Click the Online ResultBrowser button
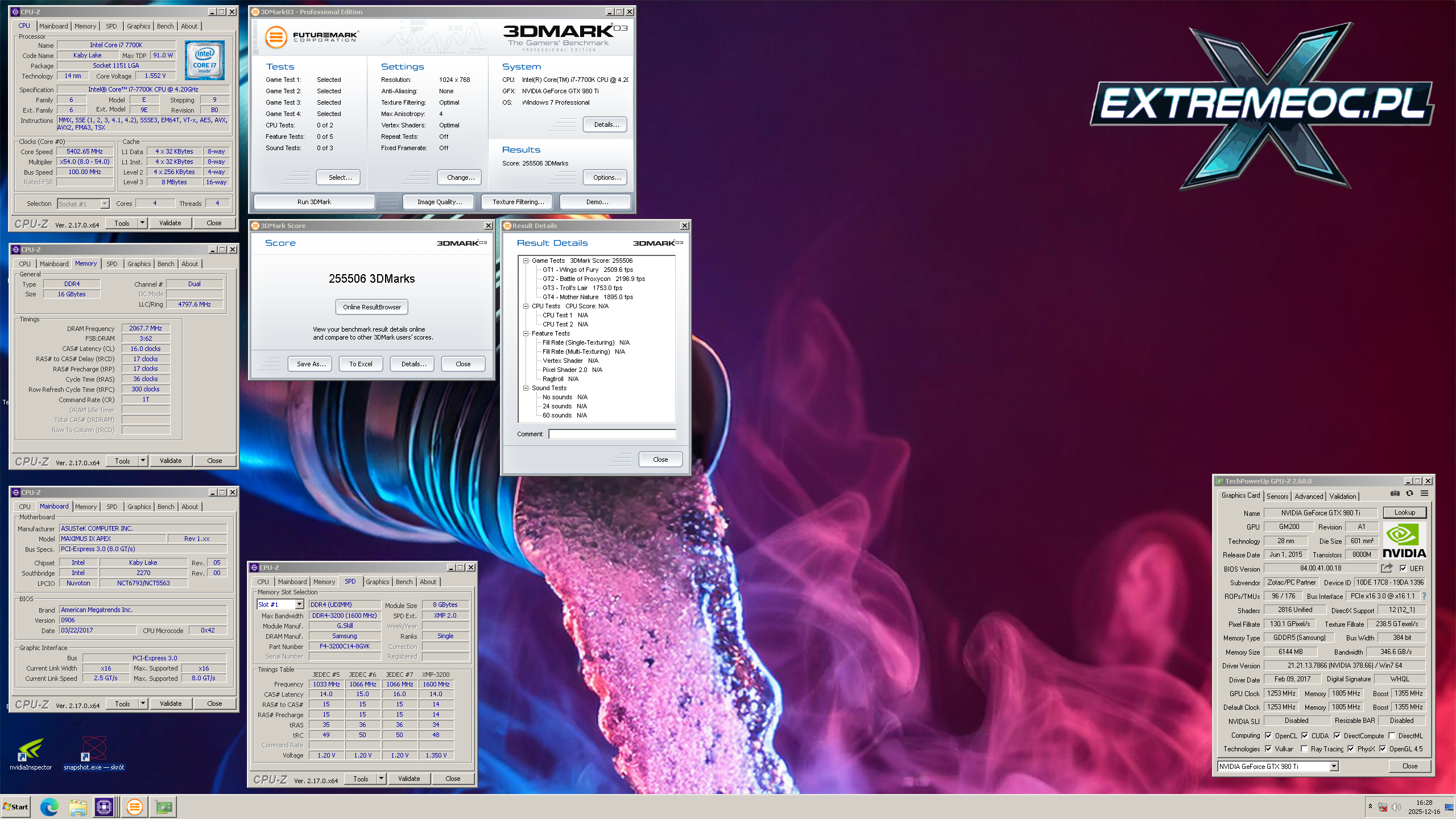 tap(371, 307)
